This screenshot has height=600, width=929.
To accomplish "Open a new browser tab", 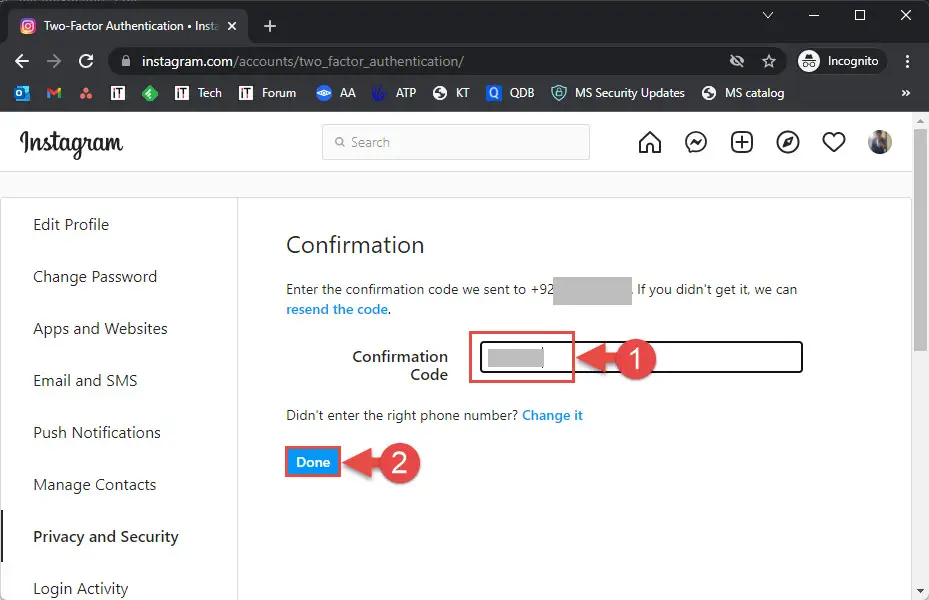I will pos(270,26).
